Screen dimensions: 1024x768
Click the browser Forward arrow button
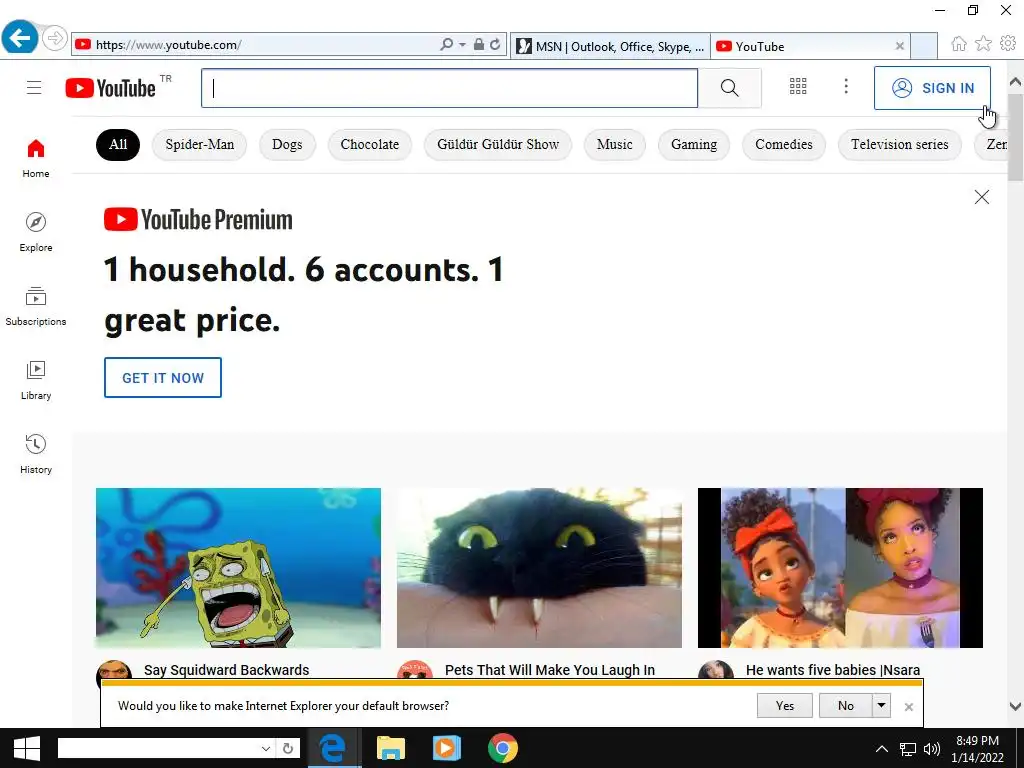(x=55, y=39)
